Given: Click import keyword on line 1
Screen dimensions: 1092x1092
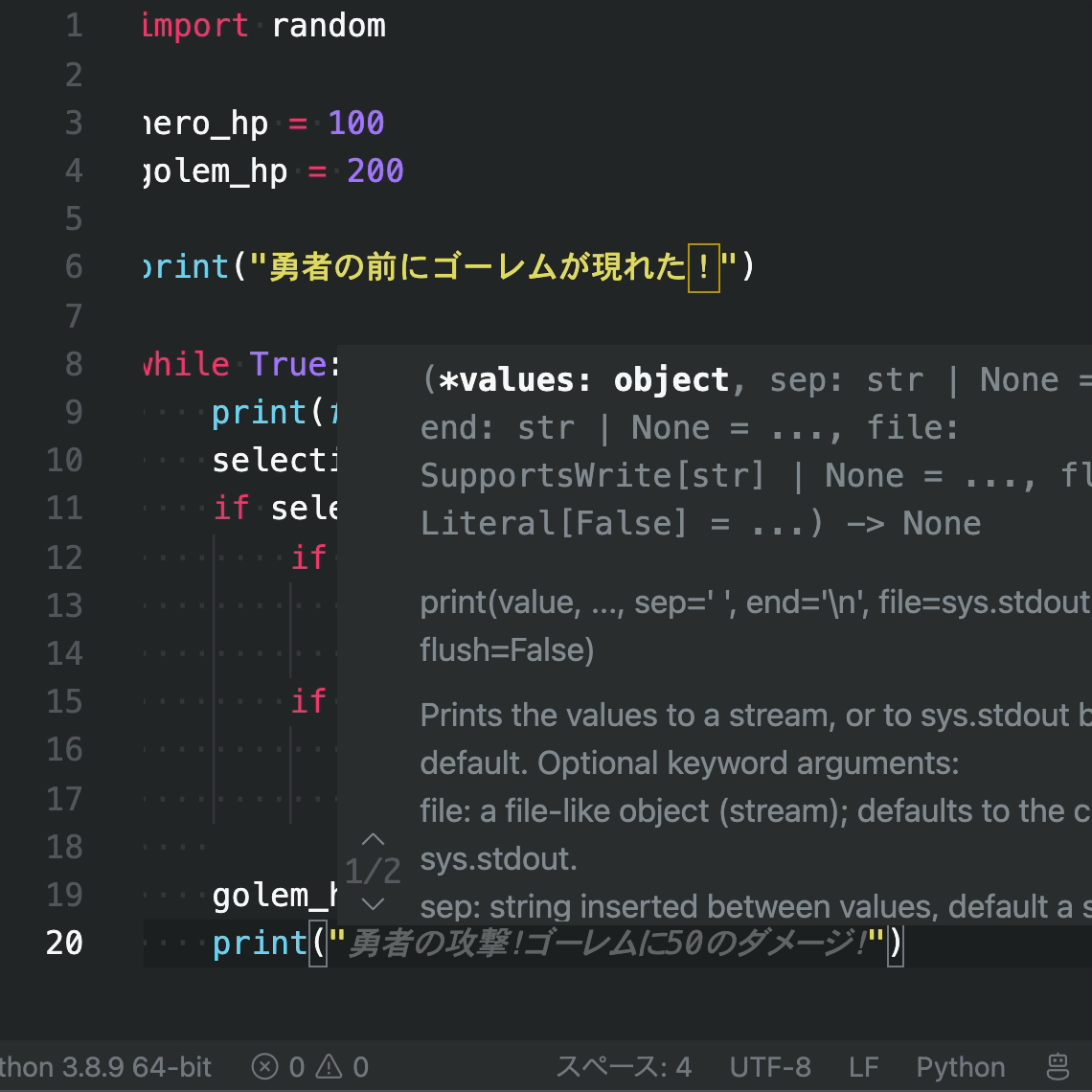Looking at the screenshot, I should tap(195, 26).
